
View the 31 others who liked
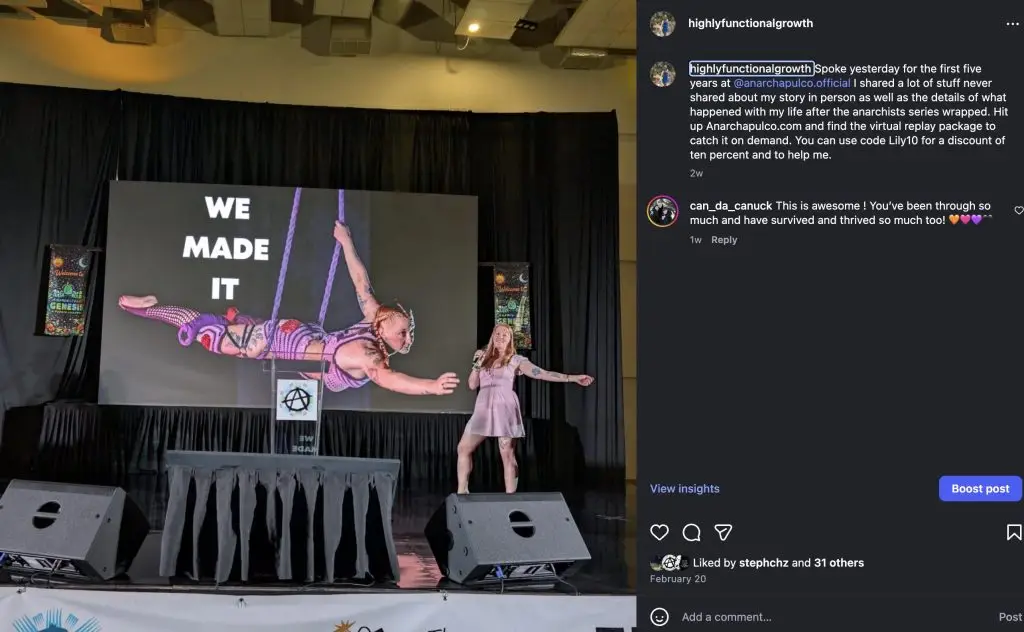coord(839,563)
